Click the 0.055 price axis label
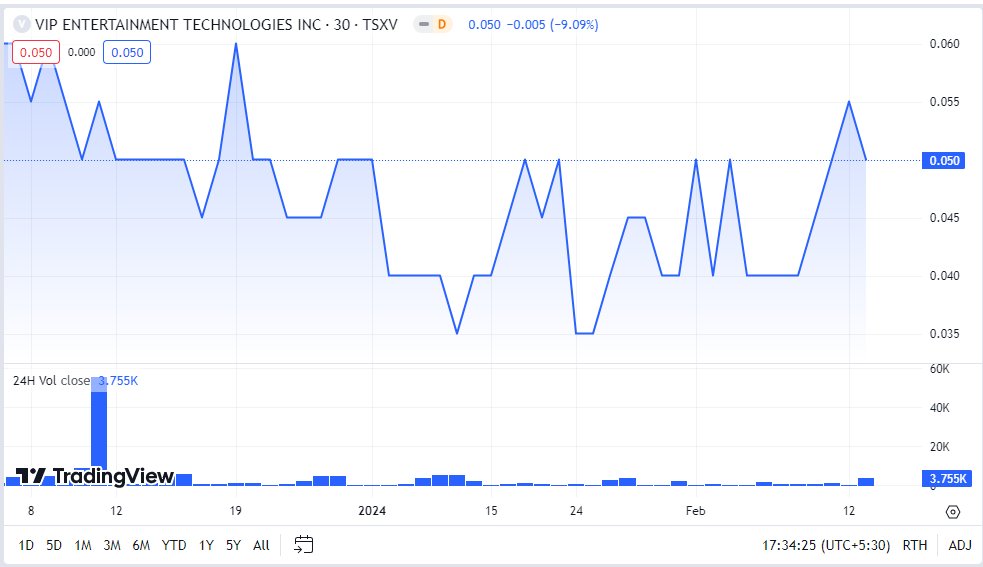 pos(944,102)
